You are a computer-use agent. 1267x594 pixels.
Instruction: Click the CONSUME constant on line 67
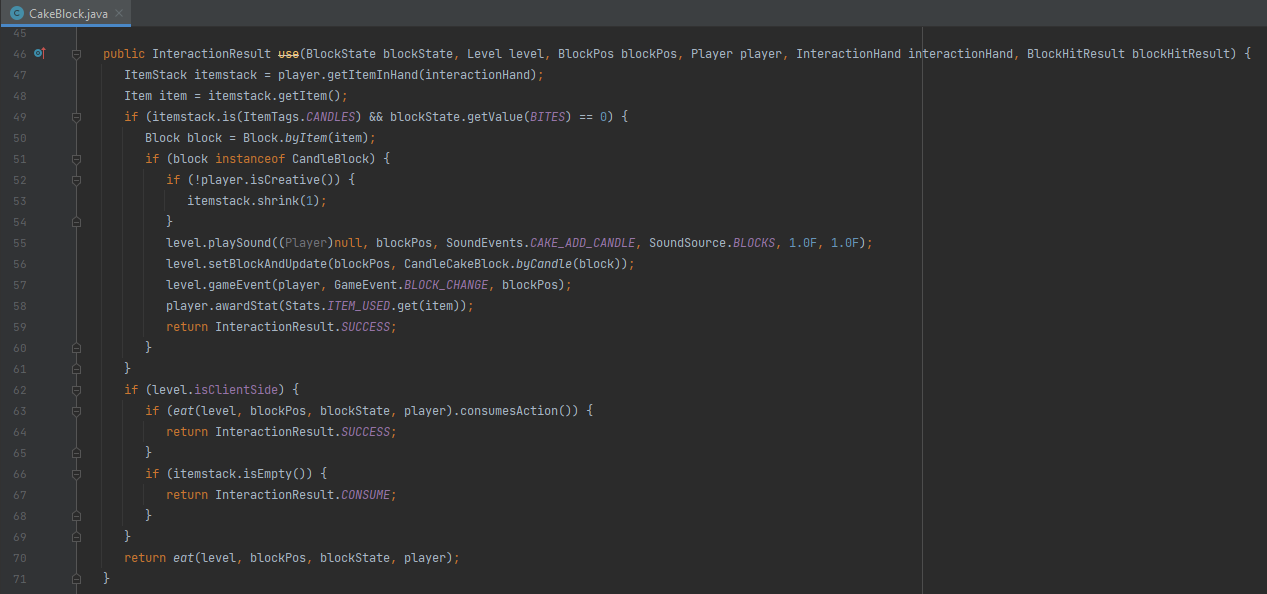point(369,495)
